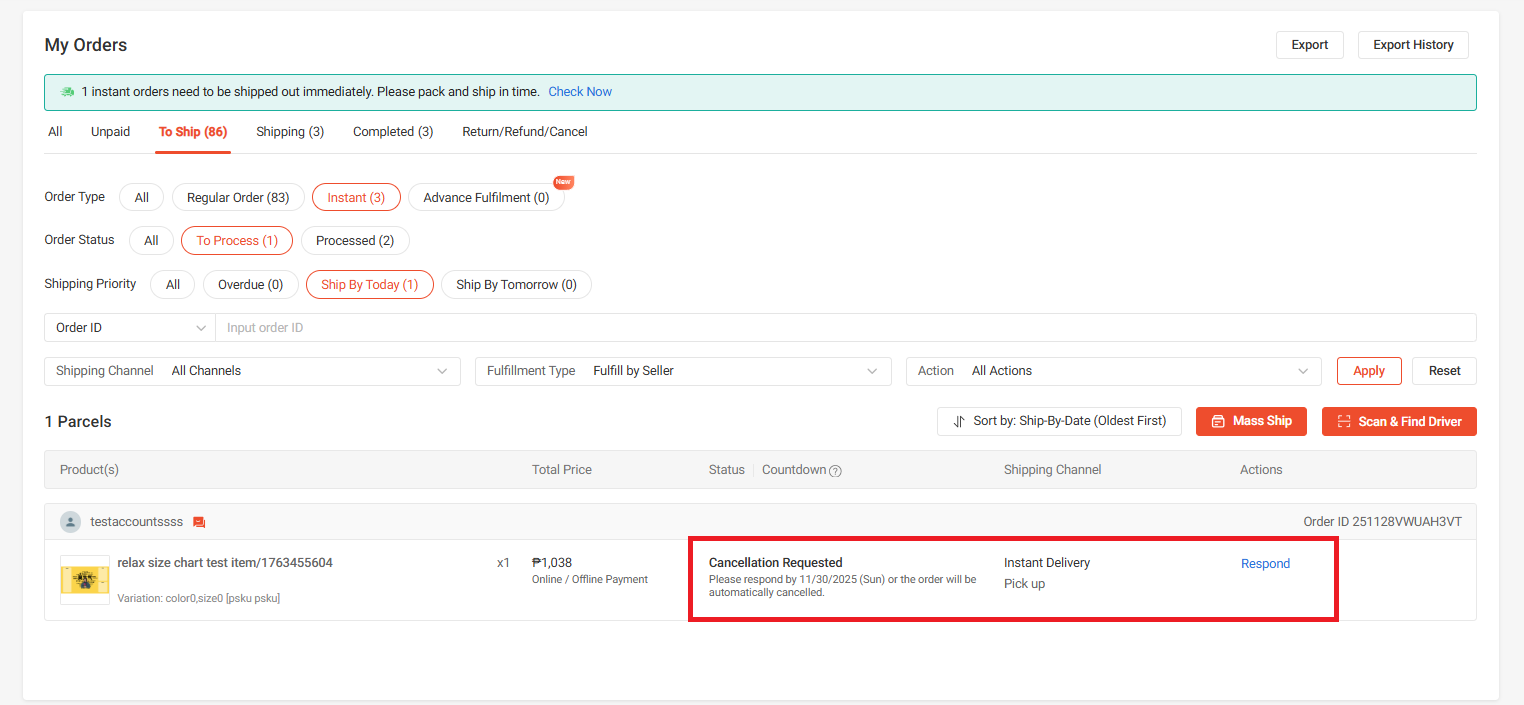The image size is (1524, 705).
Task: Open the Order ID search type dropdown
Action: (130, 328)
